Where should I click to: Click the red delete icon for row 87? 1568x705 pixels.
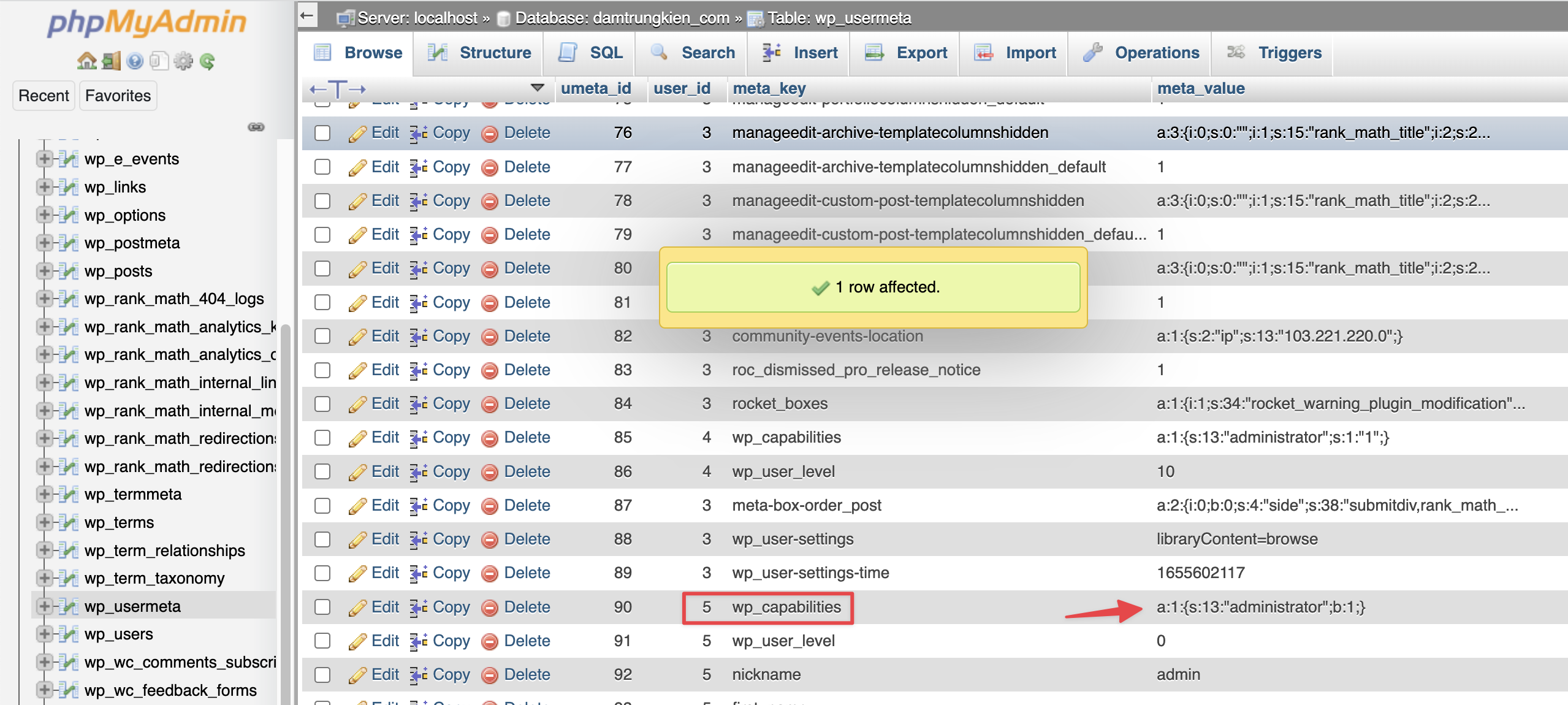click(x=490, y=506)
